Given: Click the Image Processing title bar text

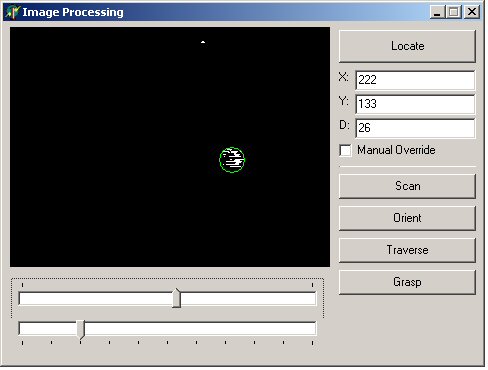Looking at the screenshot, I should click(x=73, y=12).
